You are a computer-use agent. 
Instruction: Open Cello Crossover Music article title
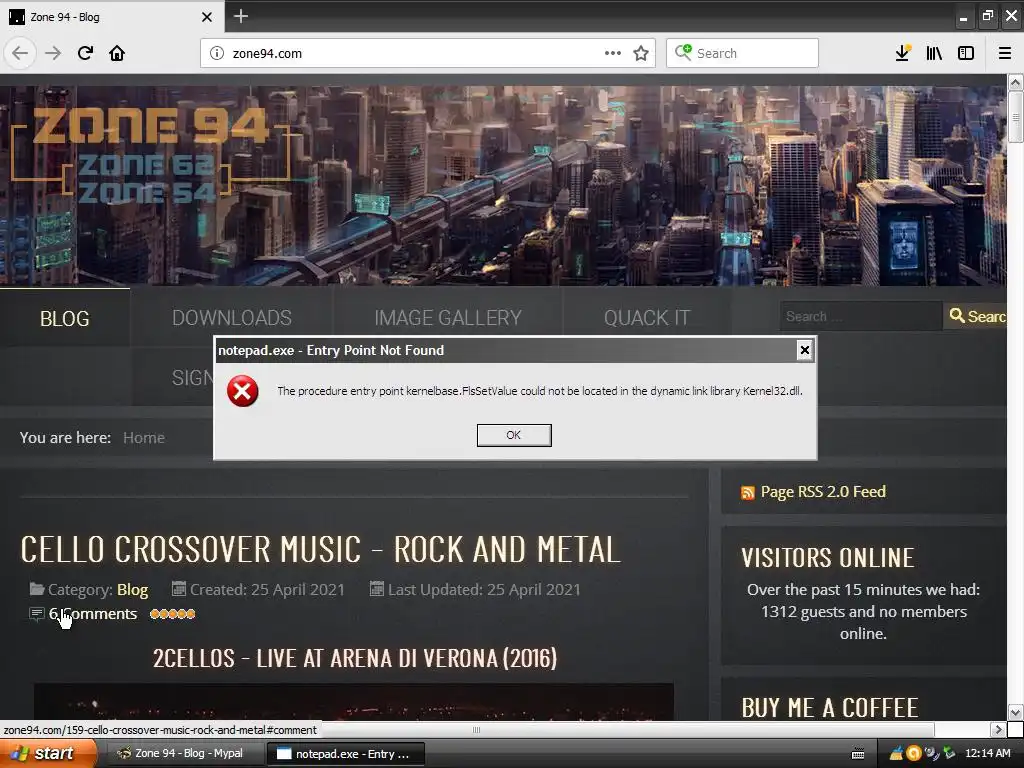pyautogui.click(x=320, y=549)
